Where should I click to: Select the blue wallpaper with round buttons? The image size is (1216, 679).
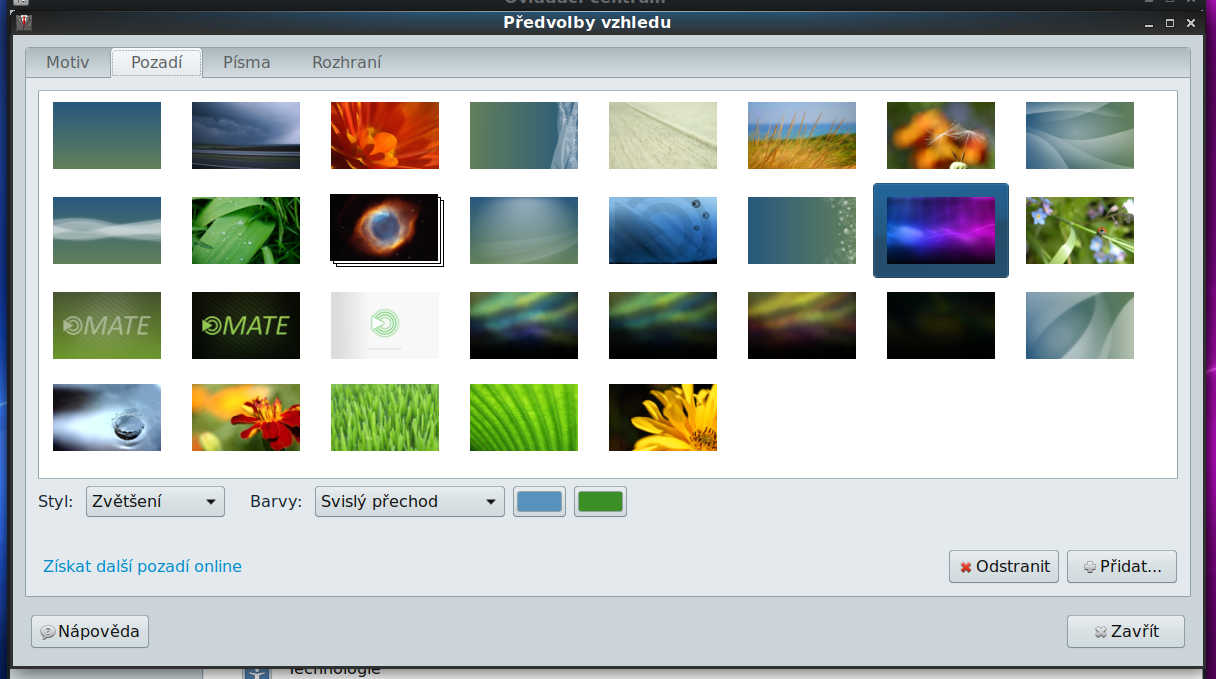(x=663, y=230)
